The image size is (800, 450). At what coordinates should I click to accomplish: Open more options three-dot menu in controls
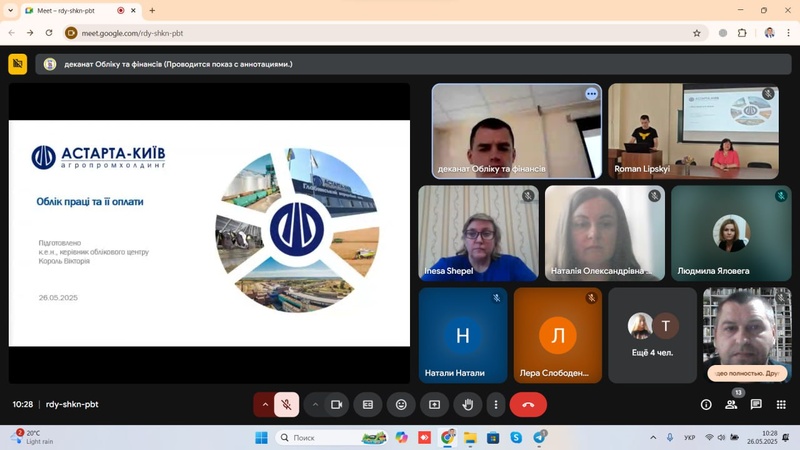(x=495, y=405)
